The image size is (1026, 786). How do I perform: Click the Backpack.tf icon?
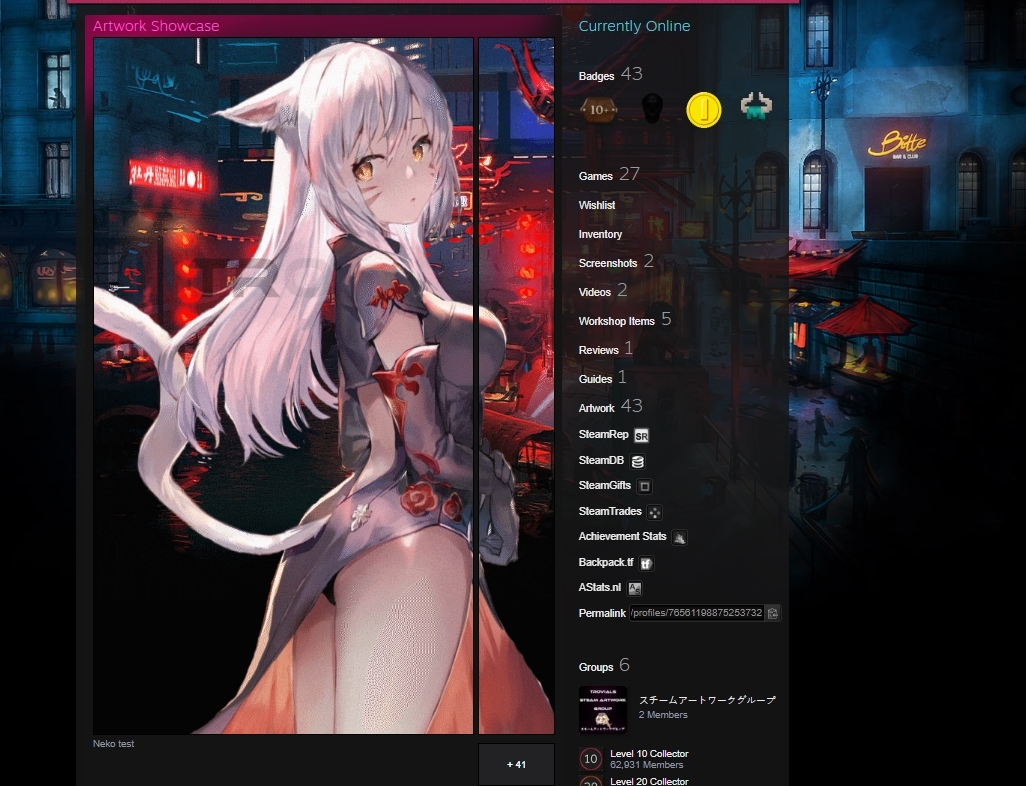point(646,563)
